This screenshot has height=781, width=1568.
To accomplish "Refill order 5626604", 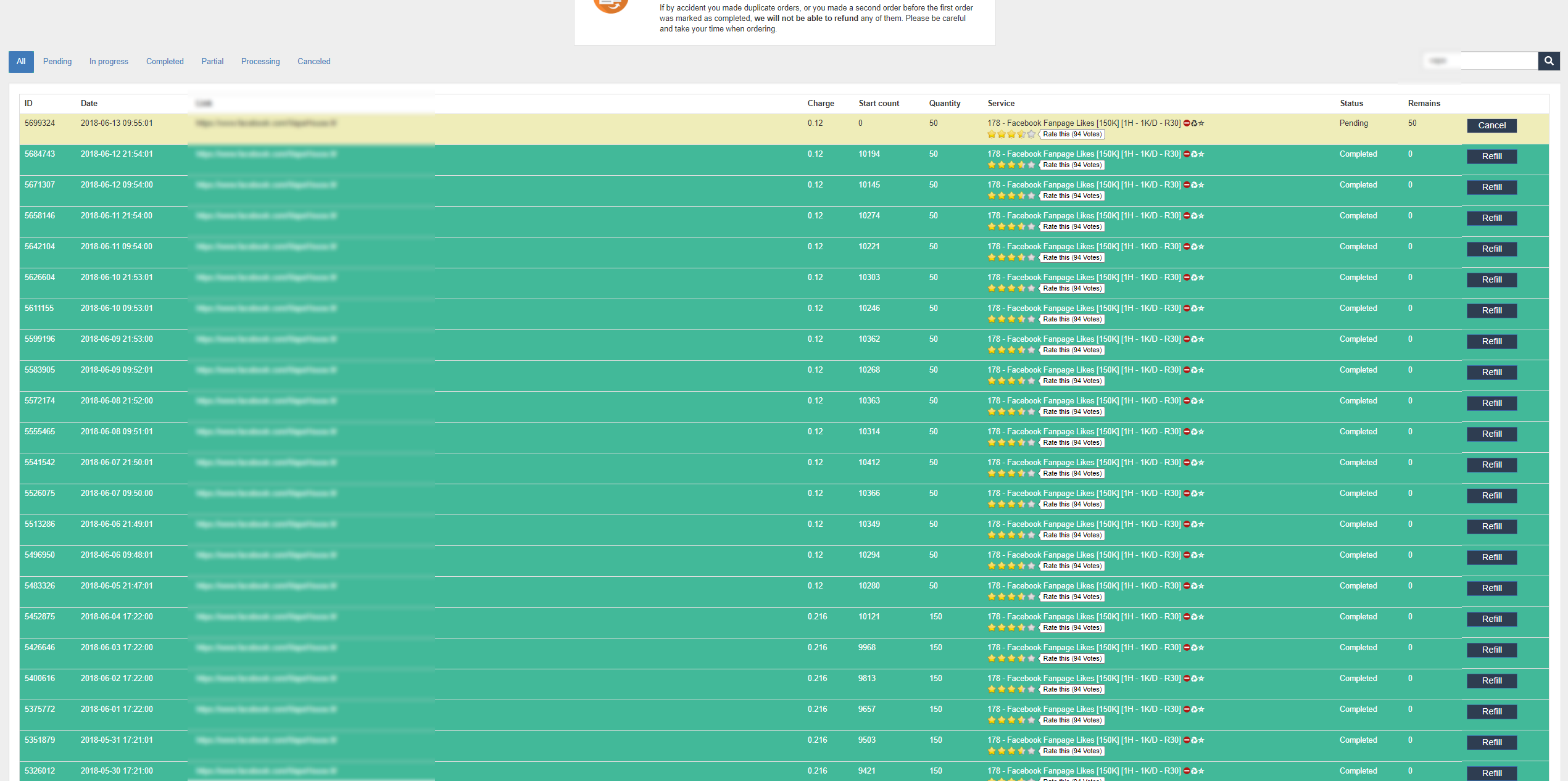I will (x=1492, y=279).
